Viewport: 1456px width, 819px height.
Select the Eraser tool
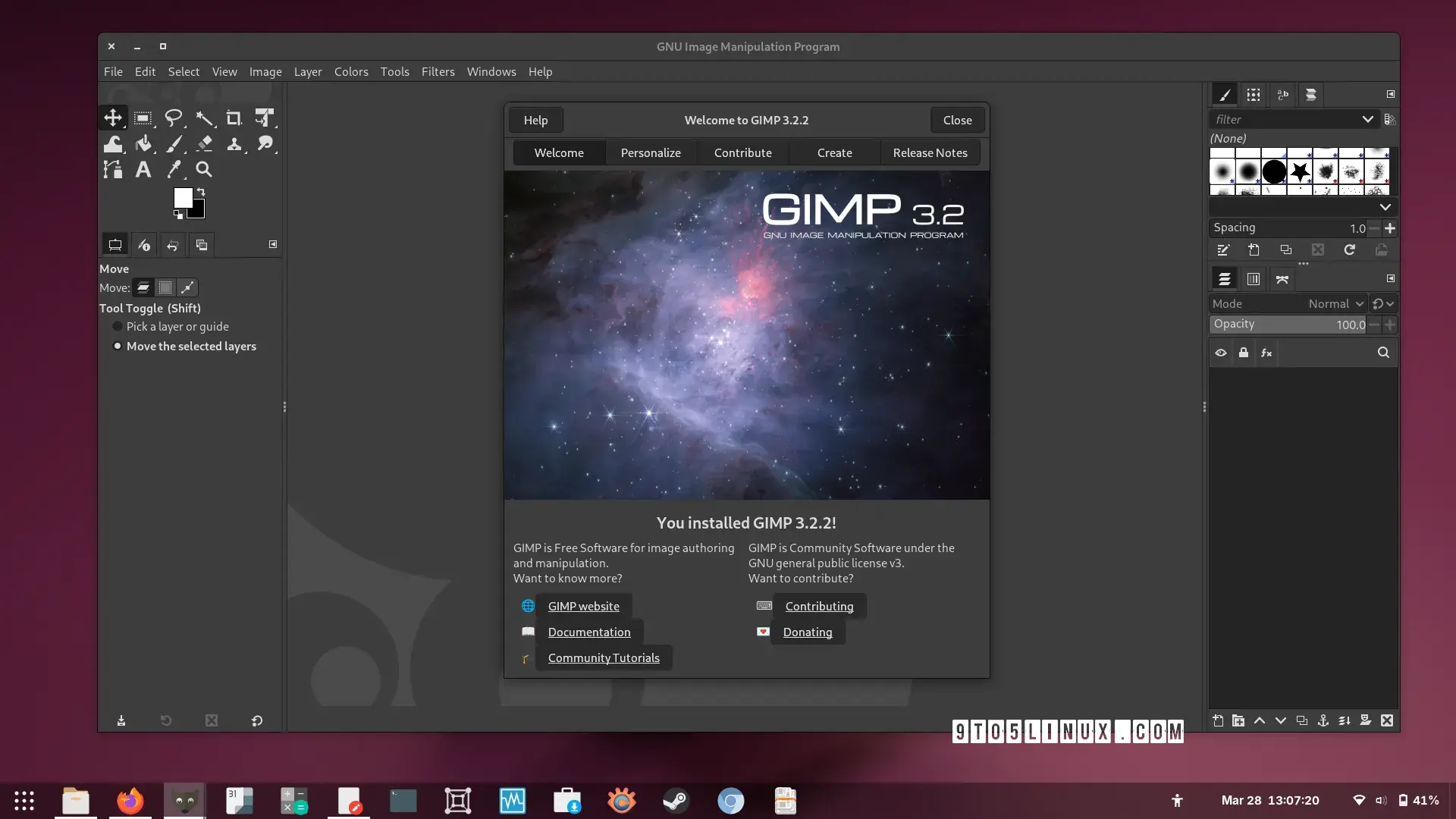click(204, 144)
